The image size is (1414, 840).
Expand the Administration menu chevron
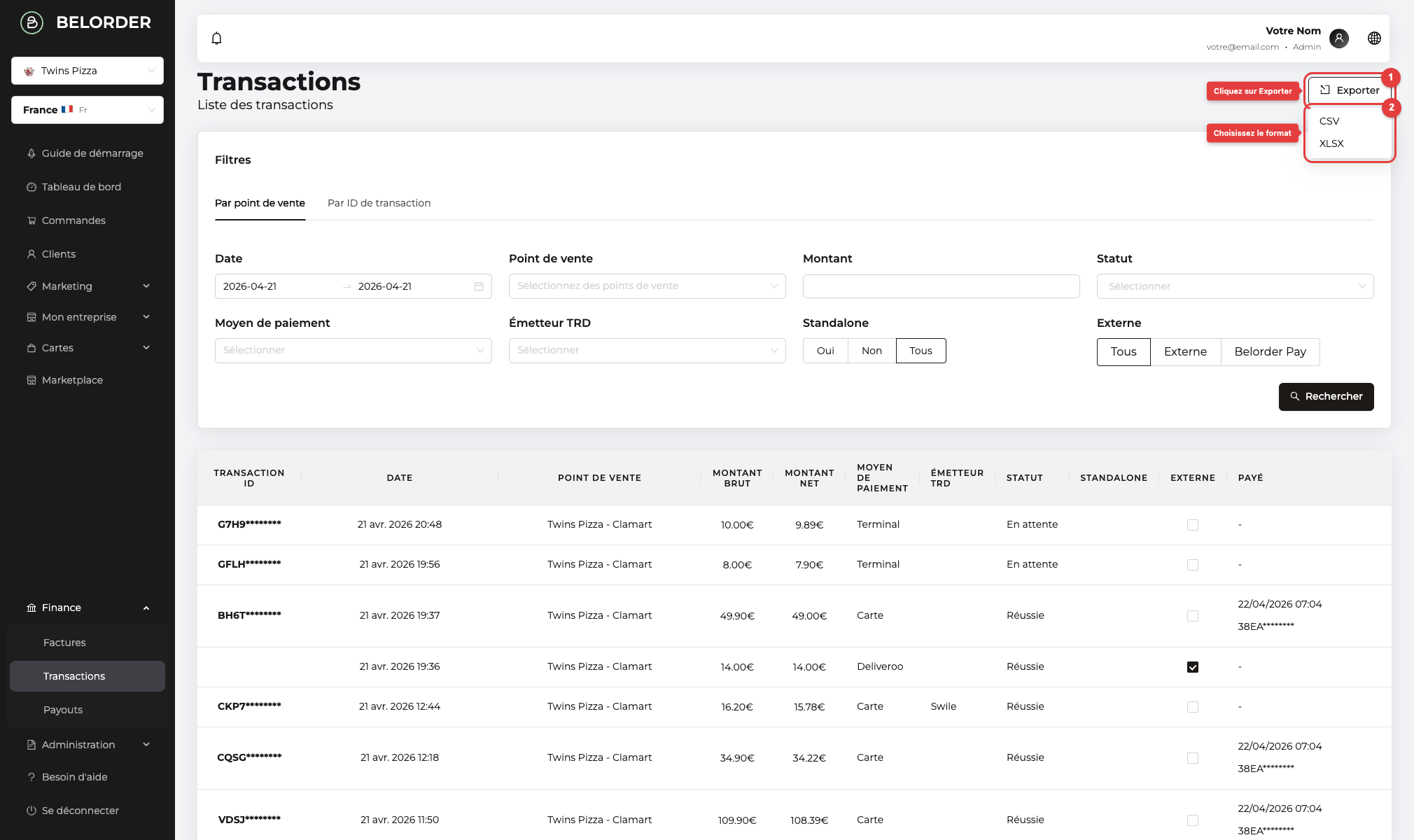146,745
